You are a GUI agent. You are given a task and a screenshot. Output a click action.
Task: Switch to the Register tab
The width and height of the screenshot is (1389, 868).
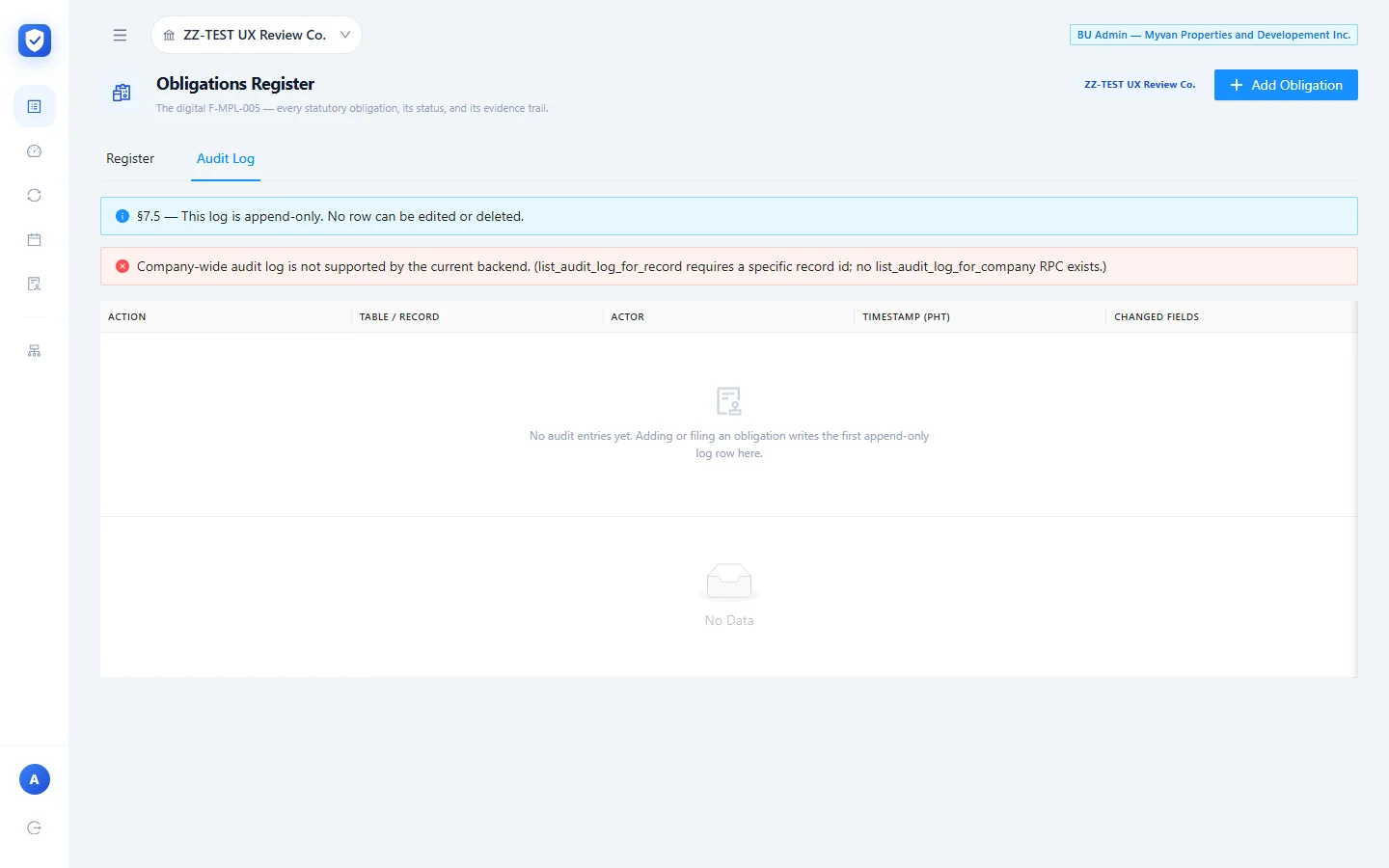pyautogui.click(x=130, y=158)
